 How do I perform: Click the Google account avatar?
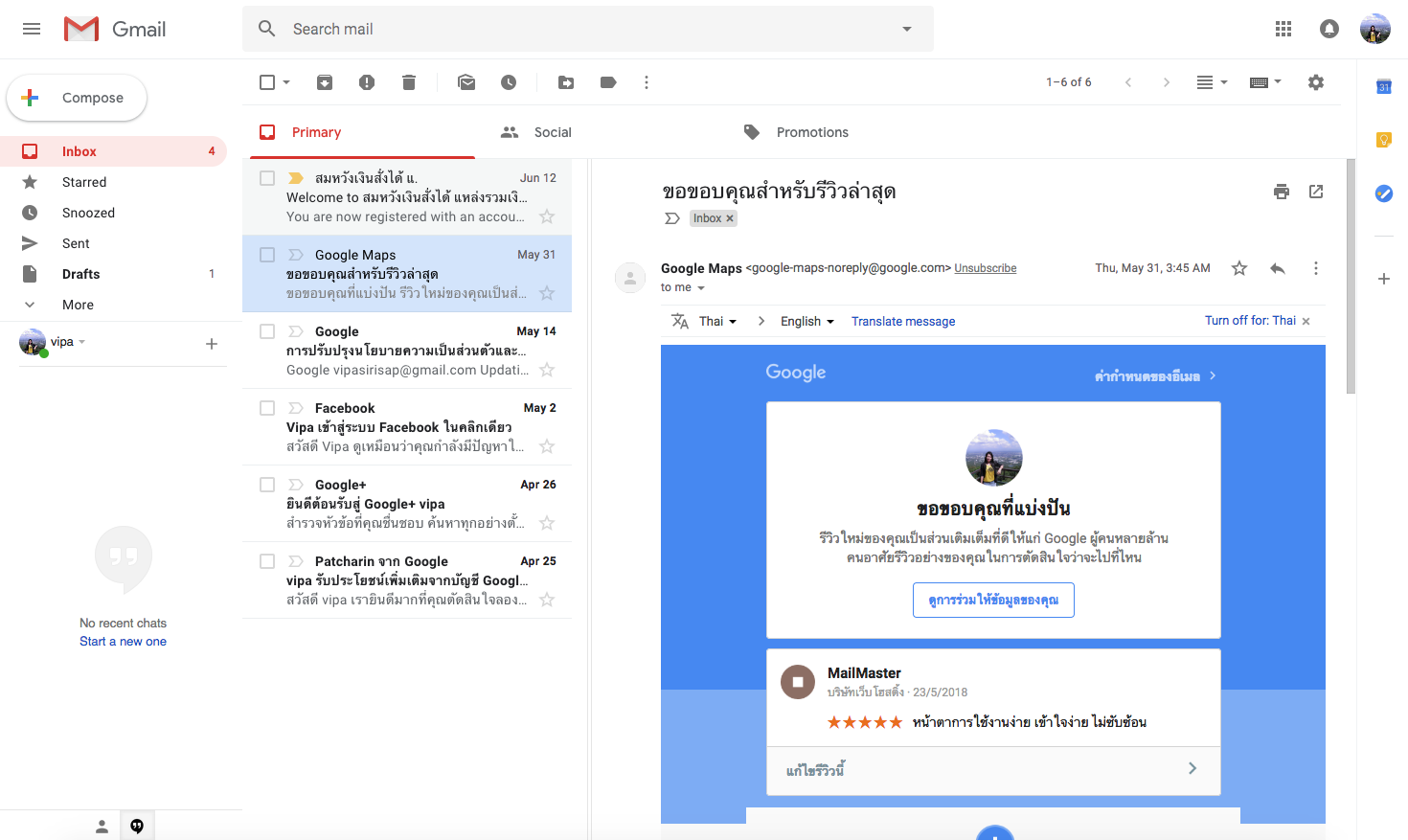pos(1375,29)
